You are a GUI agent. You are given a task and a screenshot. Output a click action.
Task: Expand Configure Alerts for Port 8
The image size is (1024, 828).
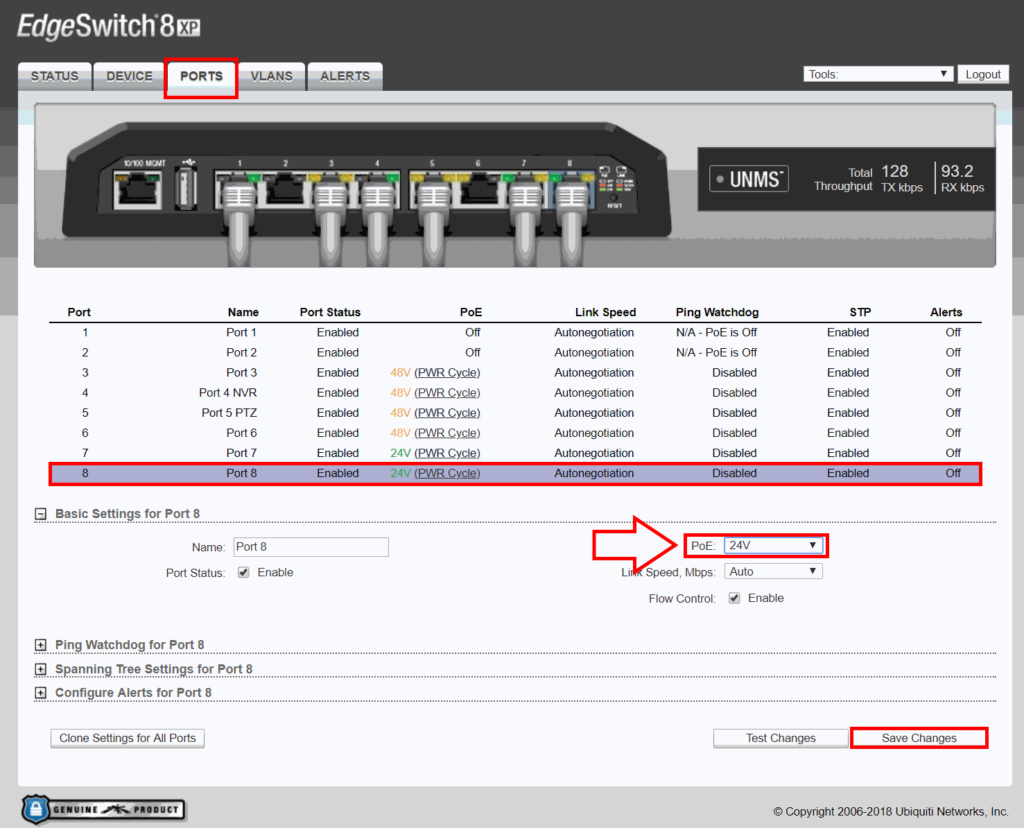coord(40,693)
